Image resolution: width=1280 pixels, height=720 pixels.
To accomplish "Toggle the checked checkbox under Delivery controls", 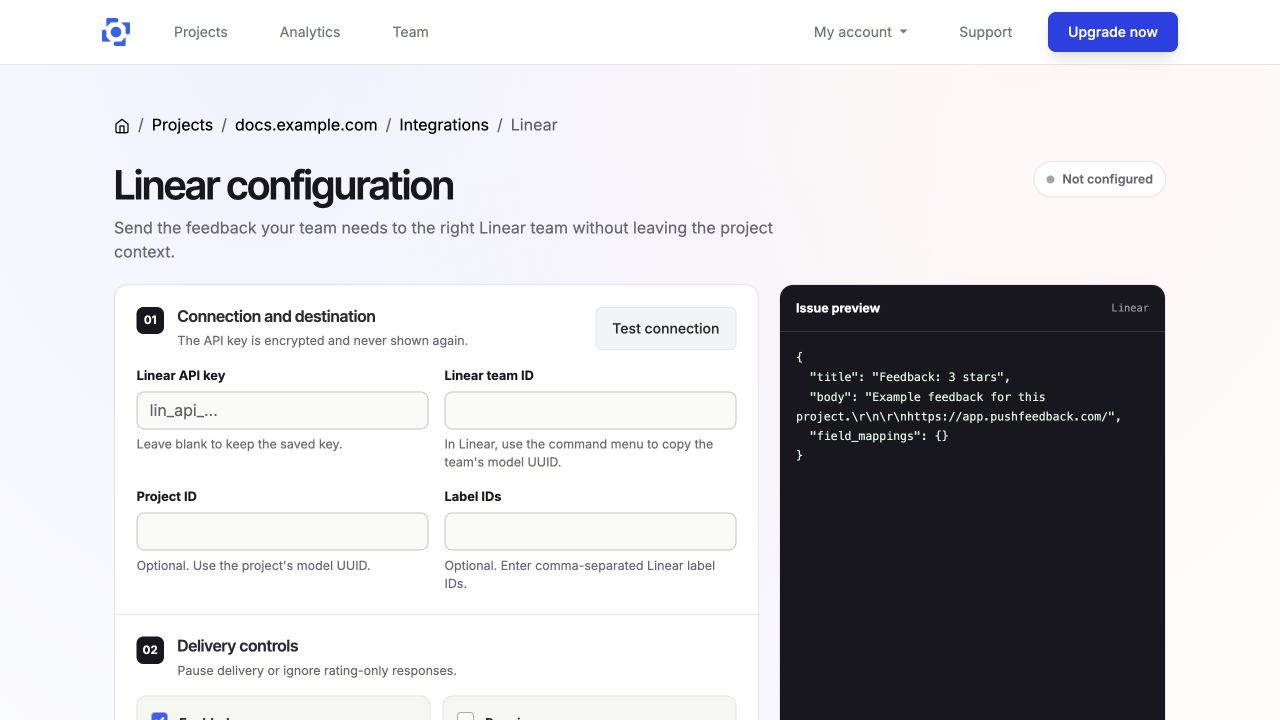I will pyautogui.click(x=159, y=716).
